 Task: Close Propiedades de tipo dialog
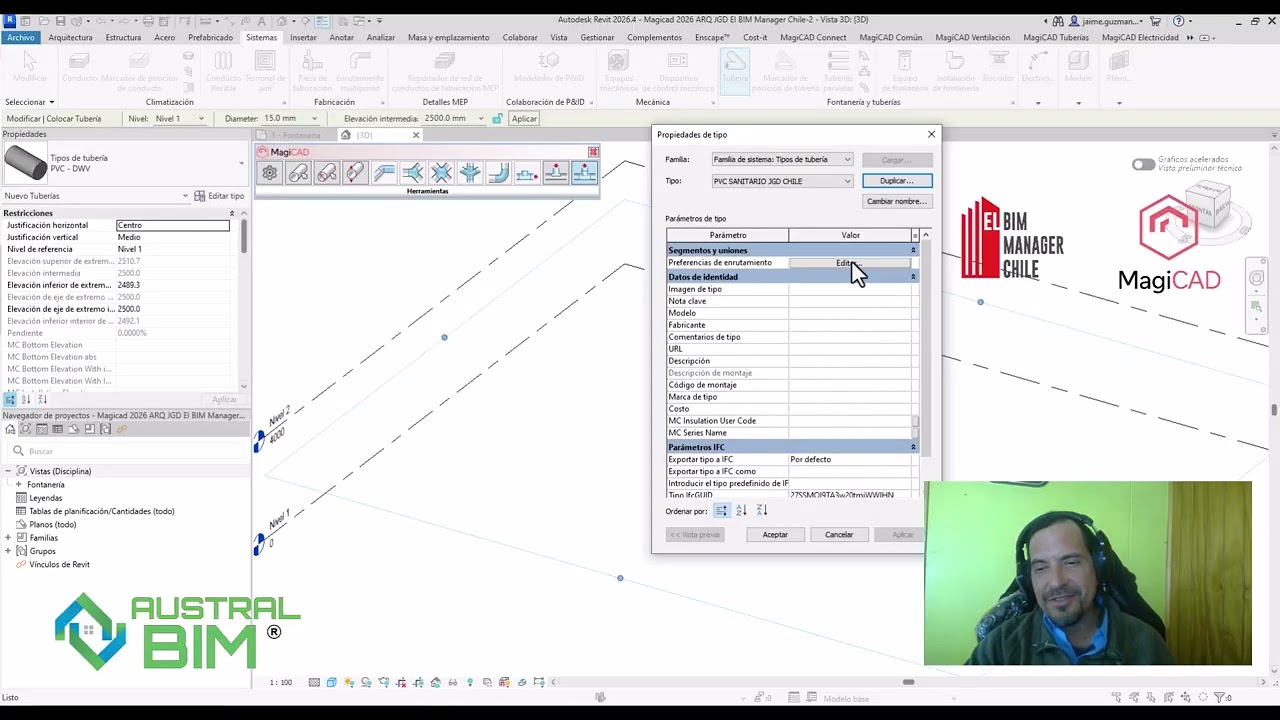(x=931, y=134)
